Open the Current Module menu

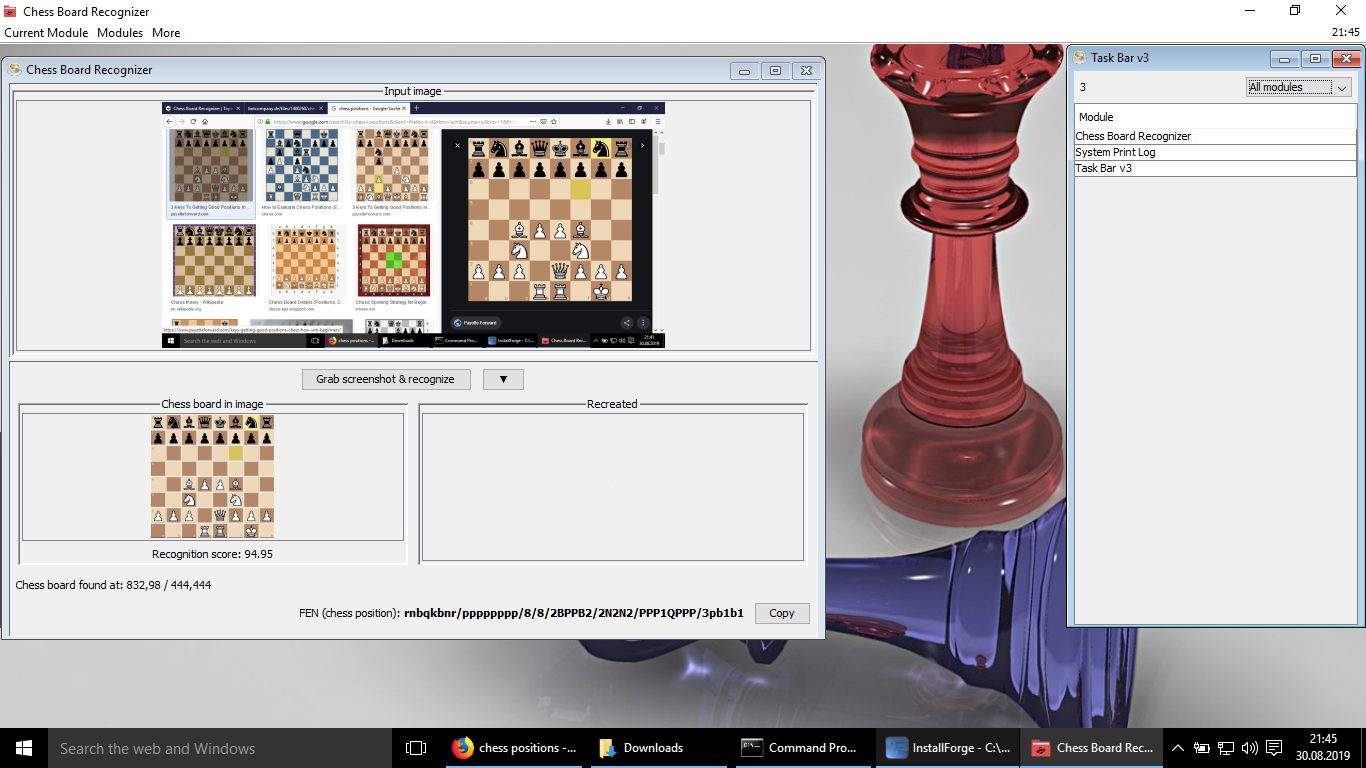46,33
